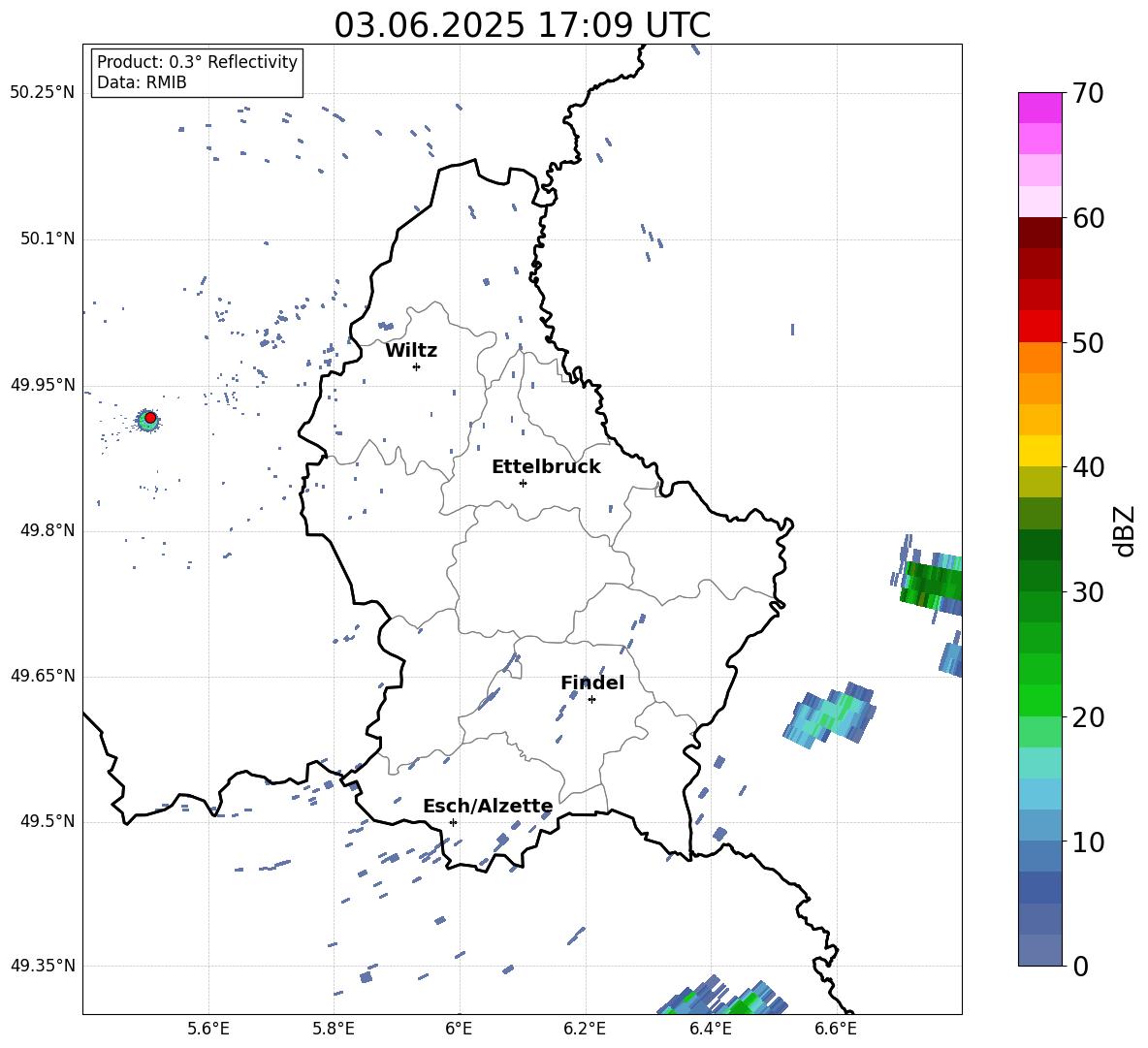Click the dark red colorbar segment below 60
The image size is (1148, 1048).
click(1040, 233)
